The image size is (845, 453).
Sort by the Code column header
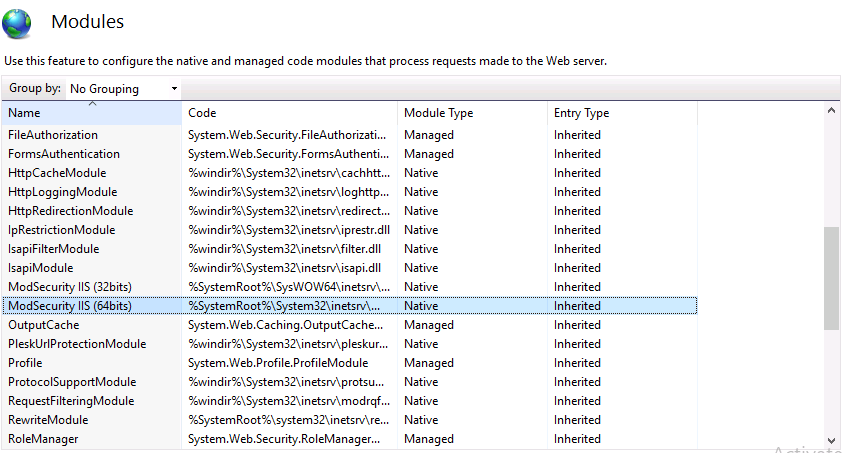click(x=289, y=113)
